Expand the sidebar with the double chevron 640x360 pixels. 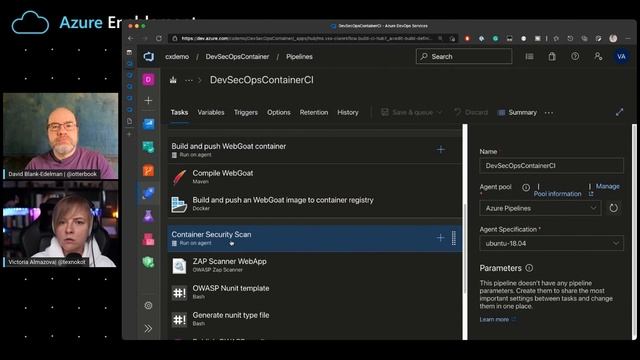148,328
